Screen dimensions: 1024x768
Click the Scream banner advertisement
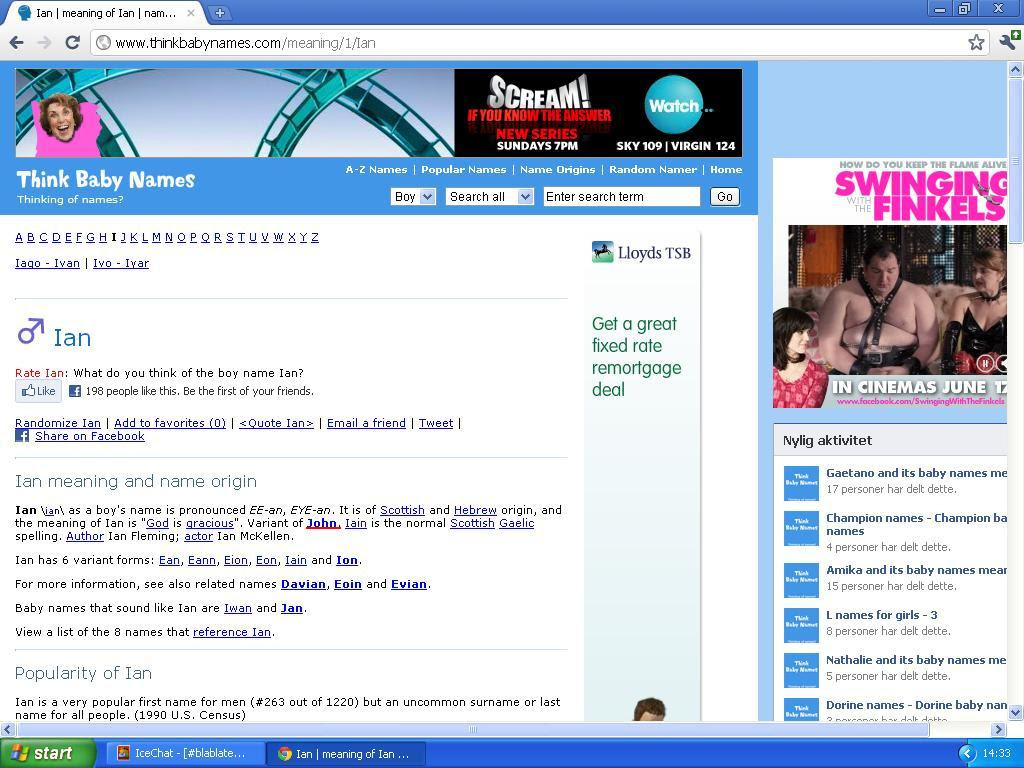[379, 113]
